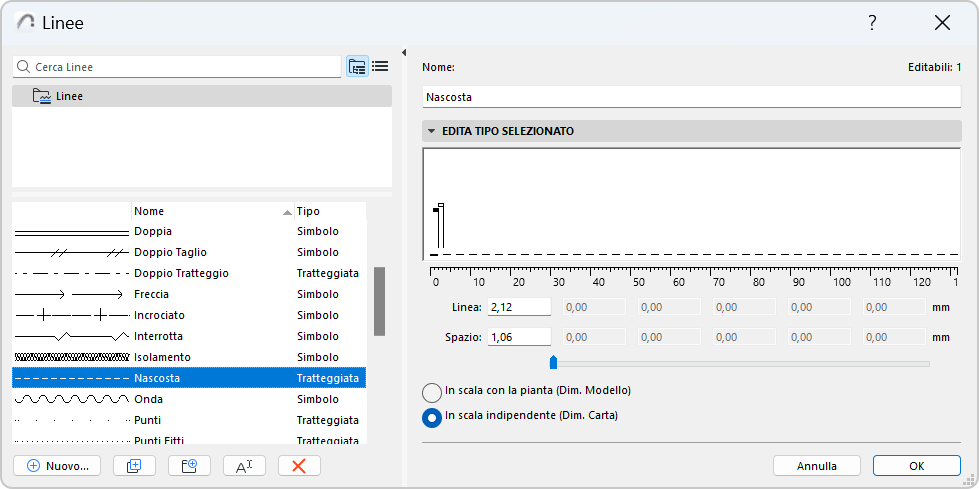Select the Doppia line row
The height and width of the screenshot is (489, 979).
pos(189,232)
